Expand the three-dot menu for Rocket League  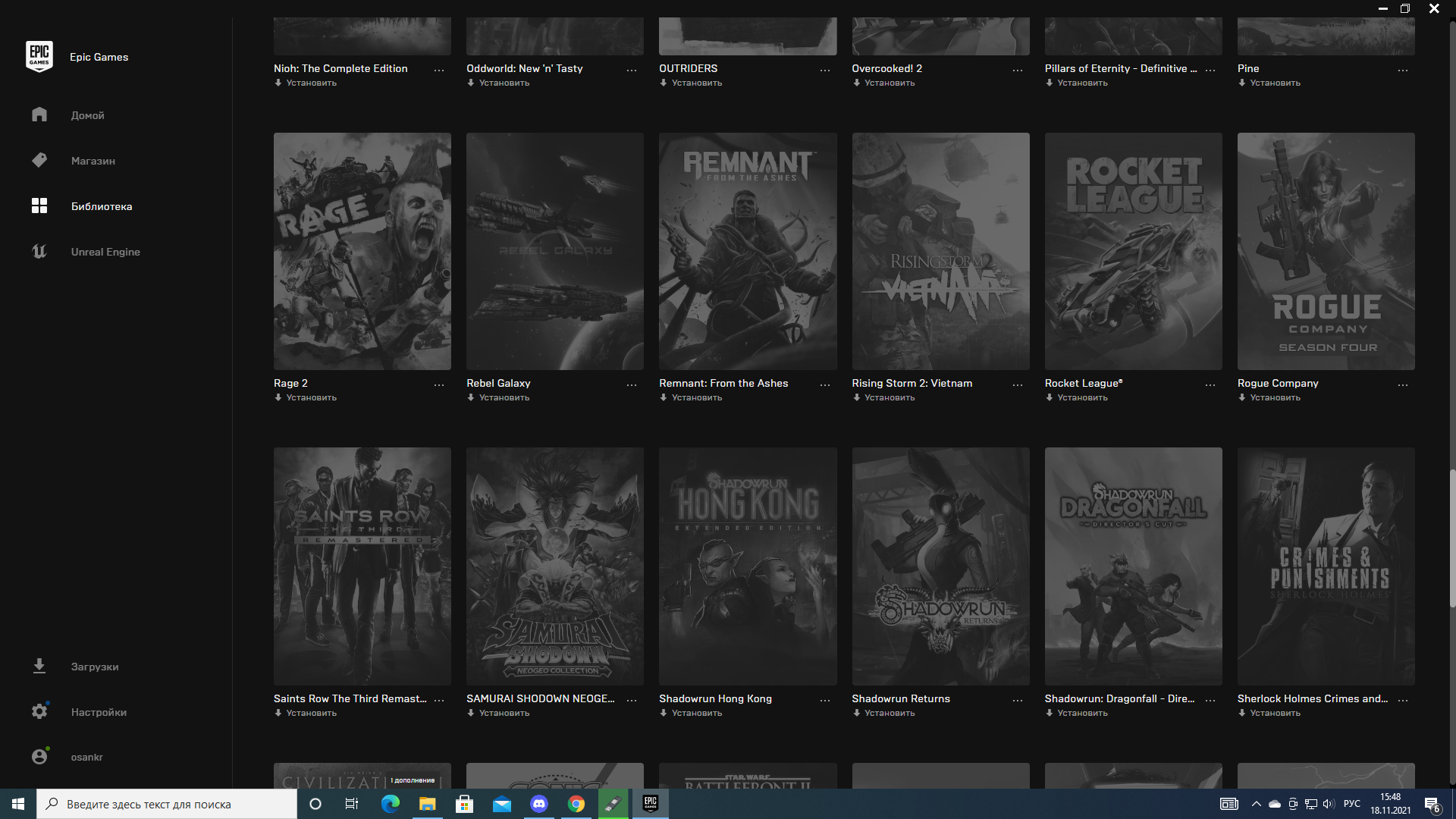pyautogui.click(x=1210, y=385)
